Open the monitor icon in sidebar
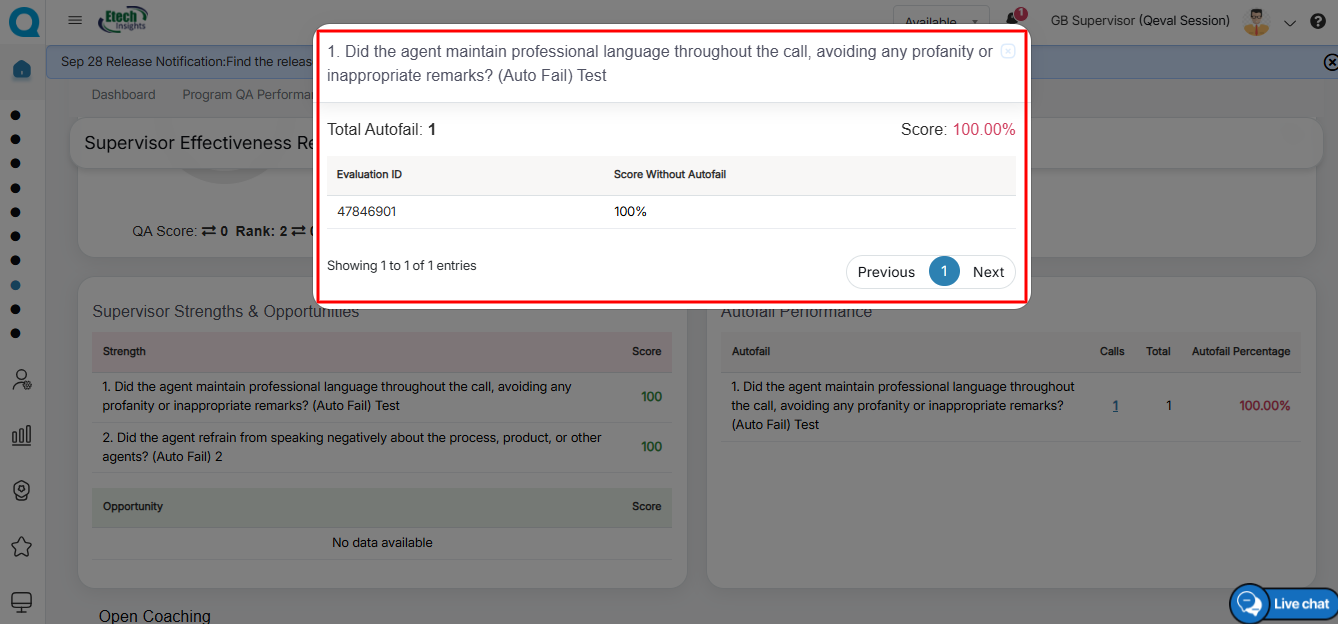Image resolution: width=1338 pixels, height=624 pixels. pyautogui.click(x=21, y=601)
